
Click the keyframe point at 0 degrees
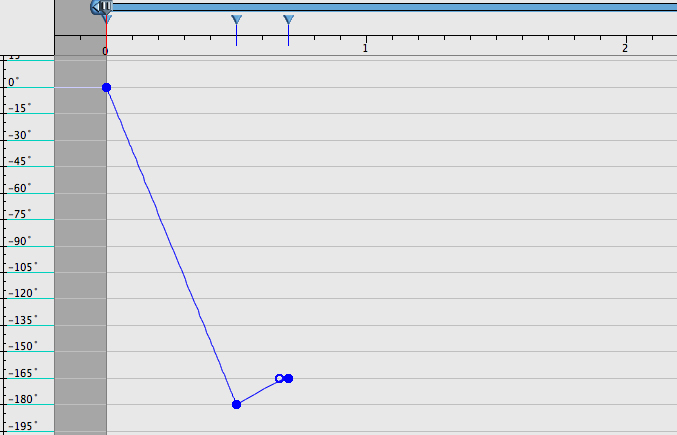[106, 88]
